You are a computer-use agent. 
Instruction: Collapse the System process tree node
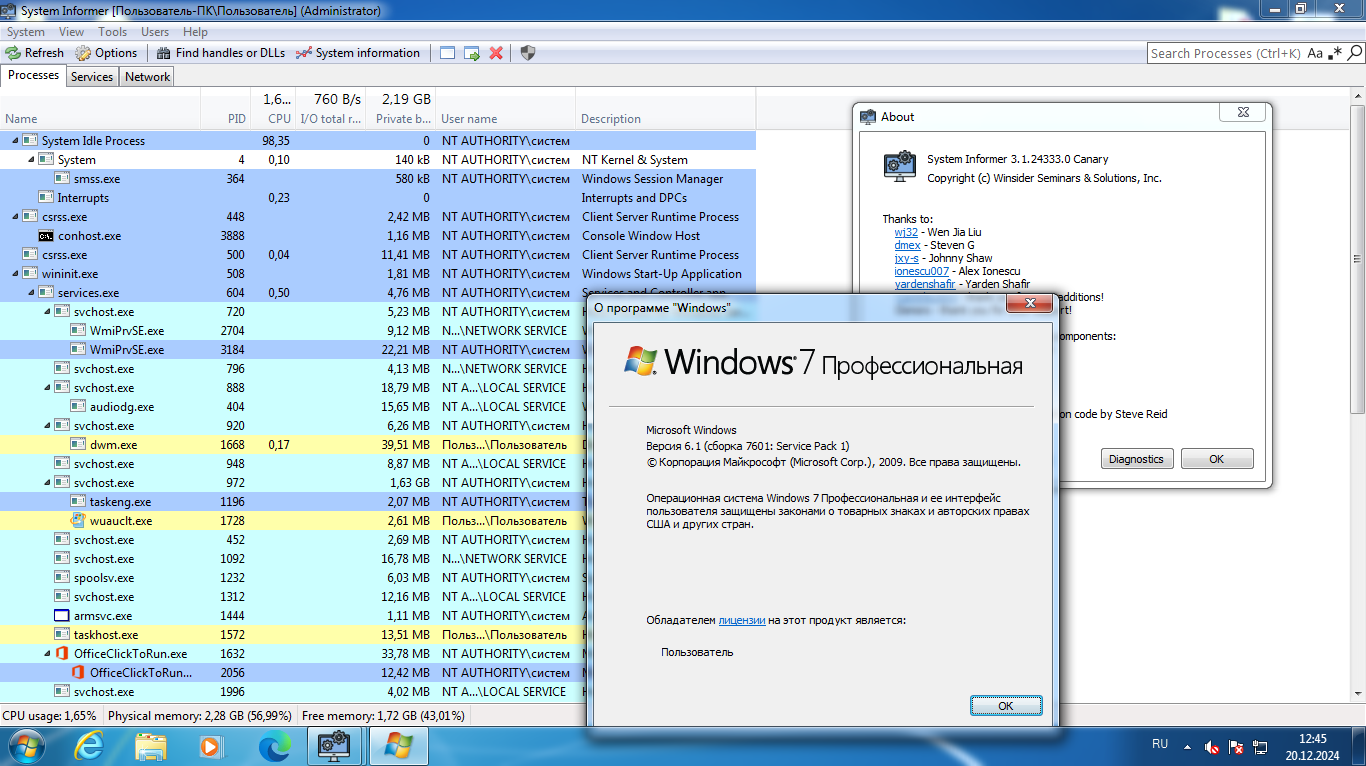pyautogui.click(x=30, y=160)
